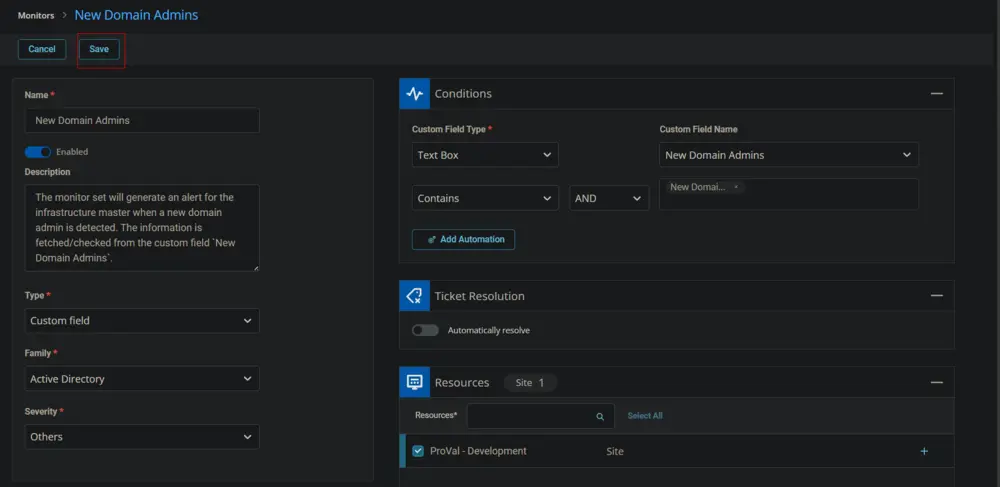Click the ProVal - Development row label

[478, 451]
